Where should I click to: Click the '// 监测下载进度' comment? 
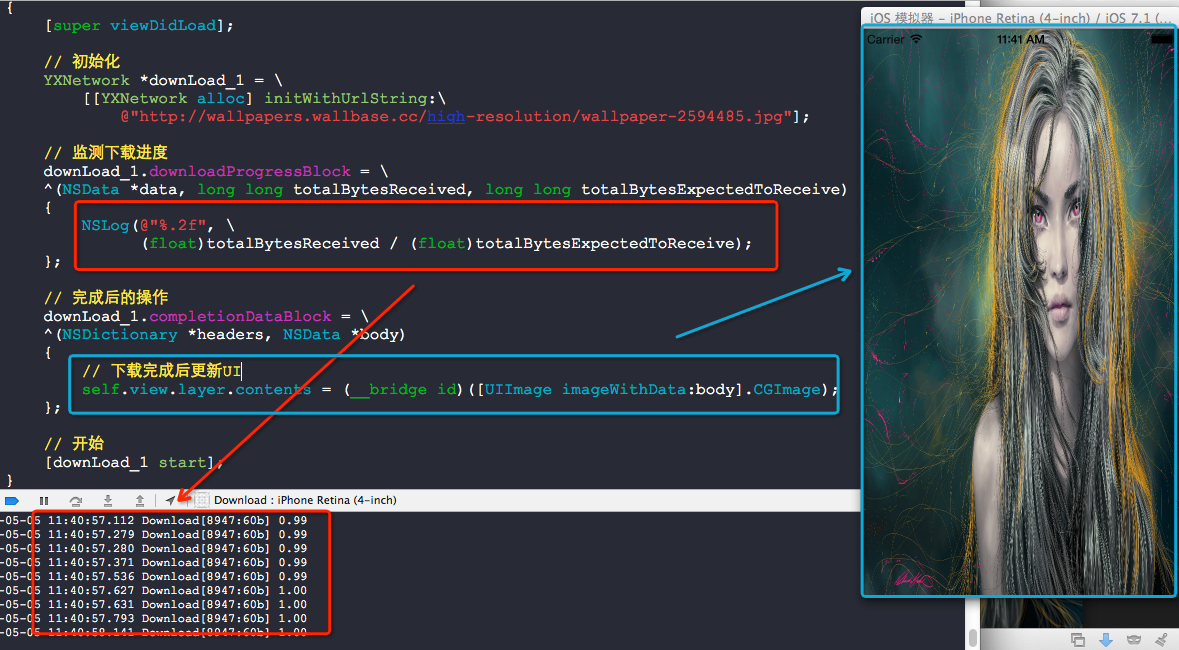tap(105, 153)
